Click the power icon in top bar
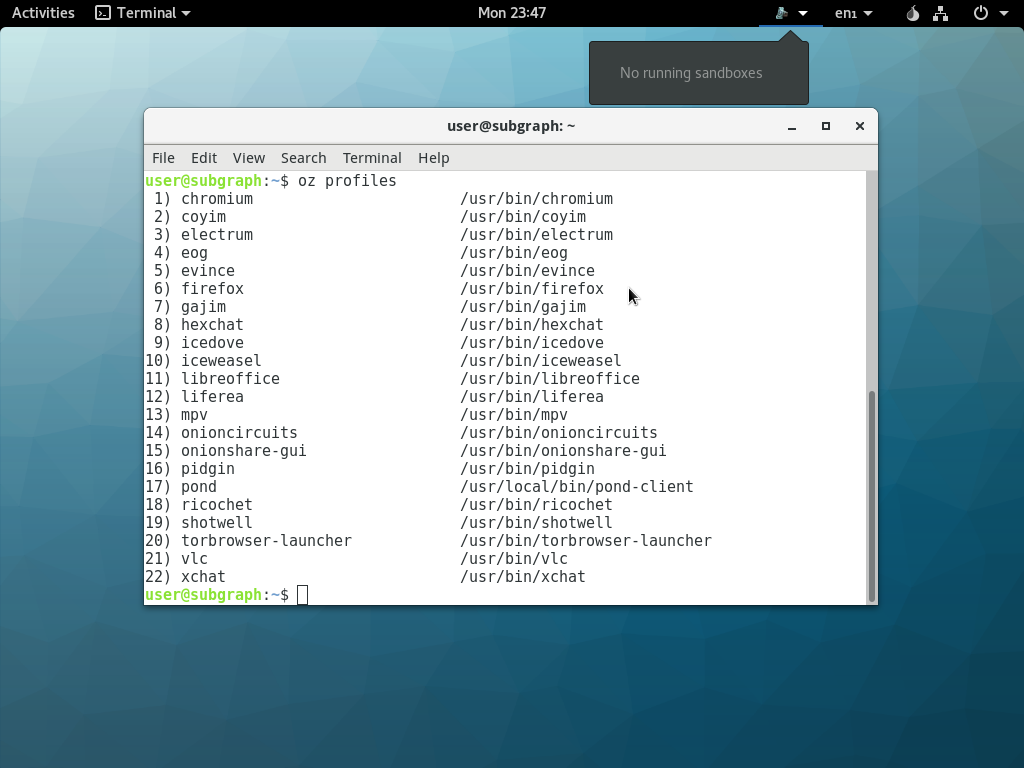 point(980,13)
